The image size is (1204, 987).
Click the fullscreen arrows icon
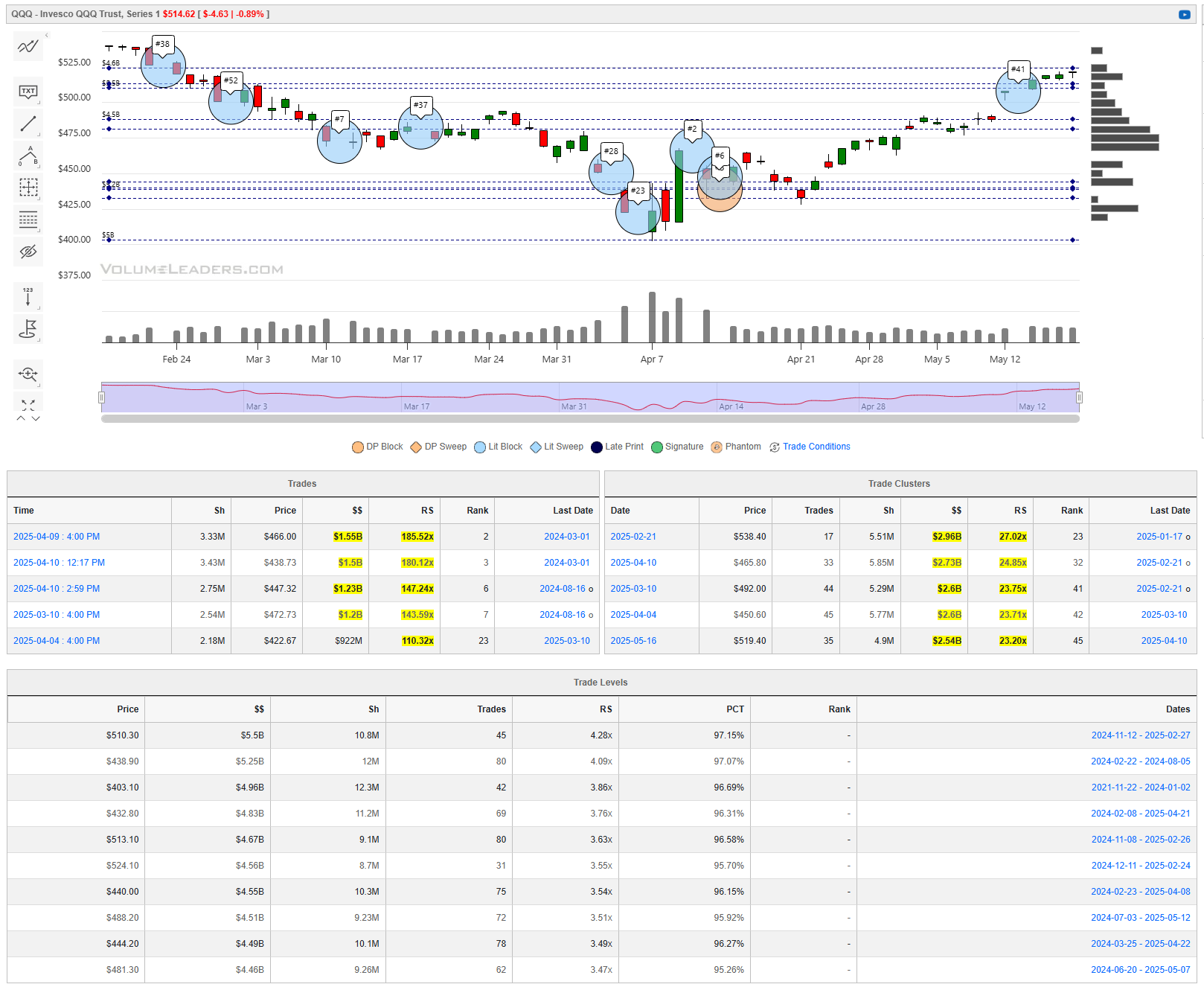tap(28, 404)
